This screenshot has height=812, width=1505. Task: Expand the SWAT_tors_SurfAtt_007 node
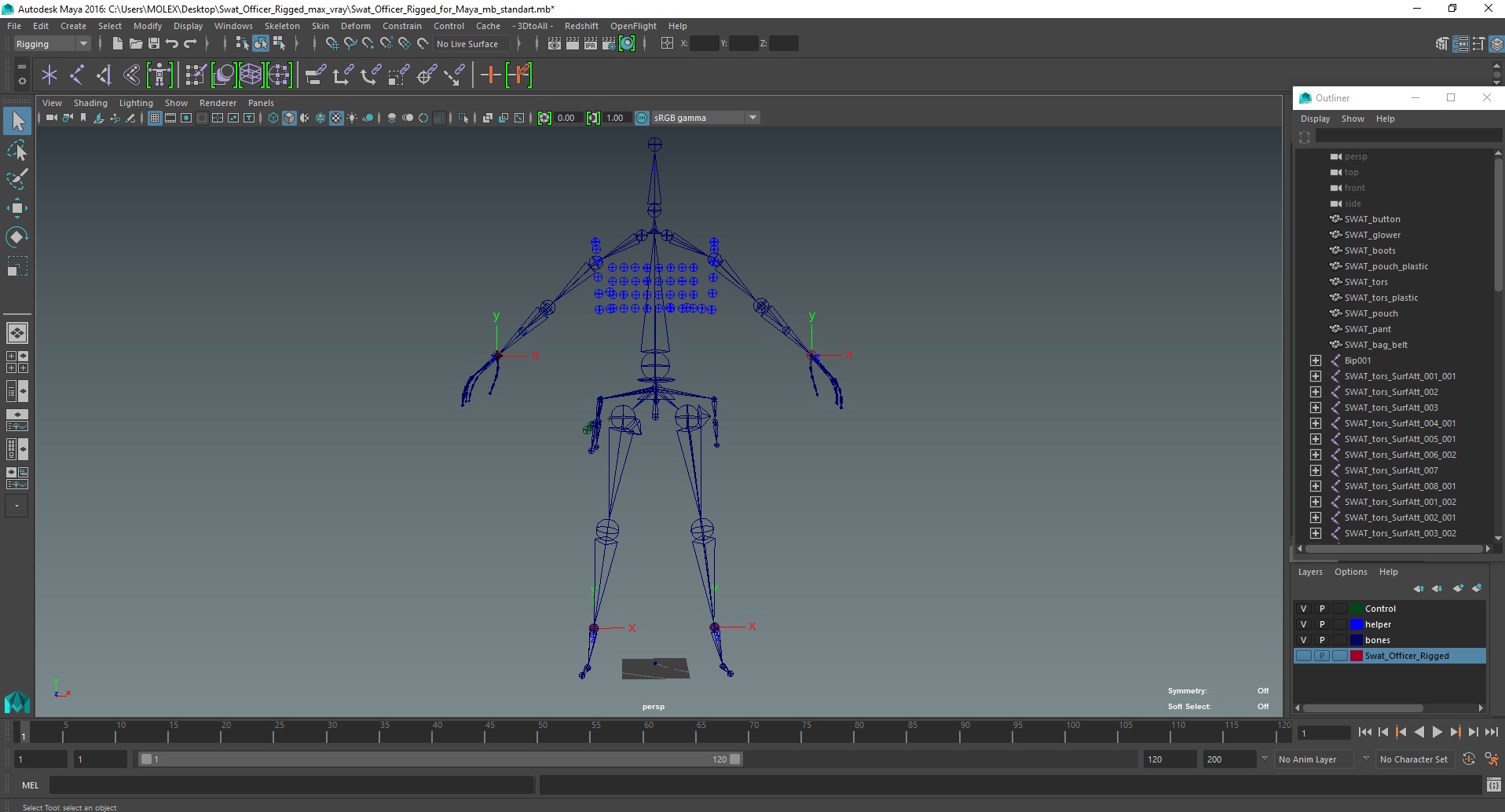1316,470
